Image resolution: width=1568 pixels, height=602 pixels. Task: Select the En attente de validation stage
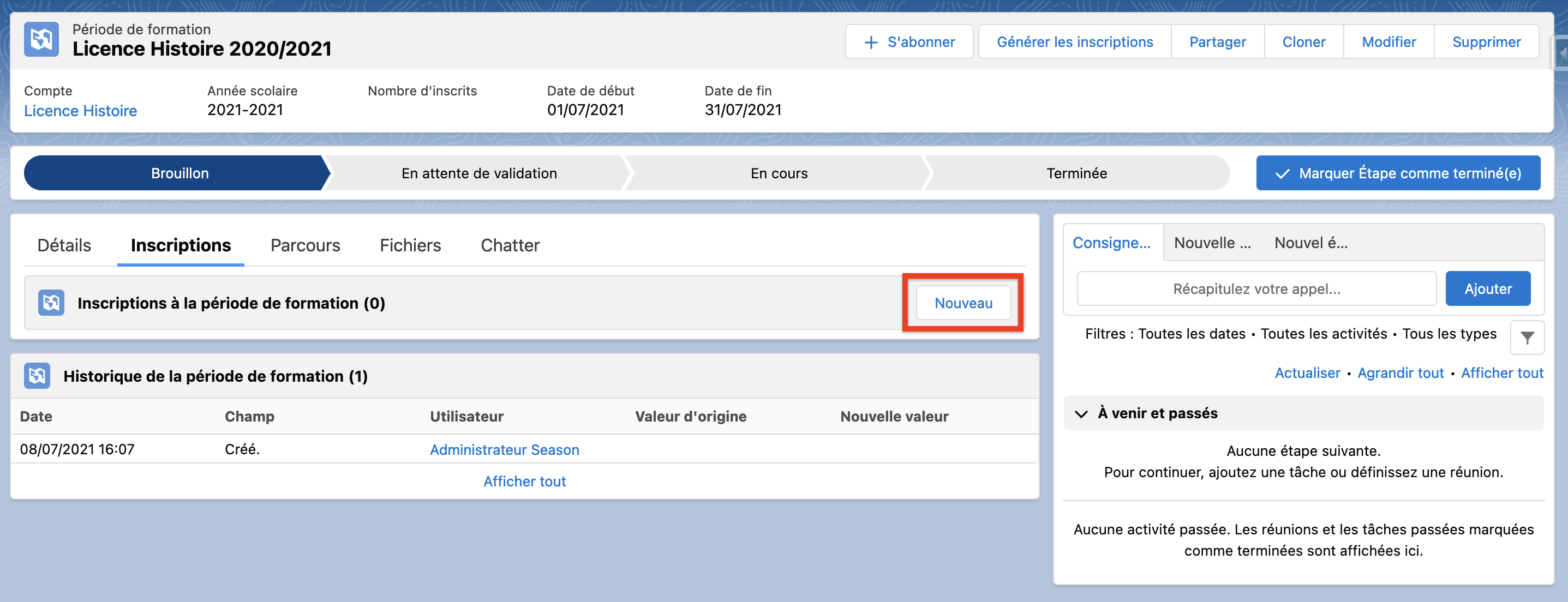point(478,173)
